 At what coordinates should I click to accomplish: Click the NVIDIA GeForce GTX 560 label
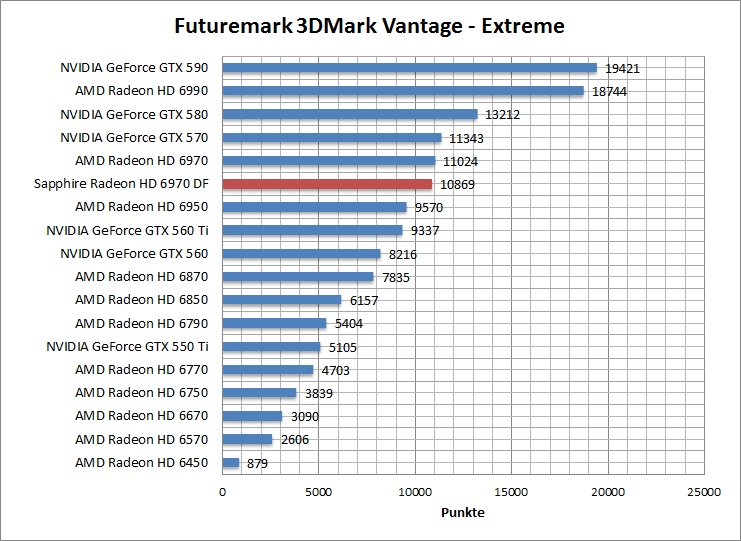tap(134, 253)
